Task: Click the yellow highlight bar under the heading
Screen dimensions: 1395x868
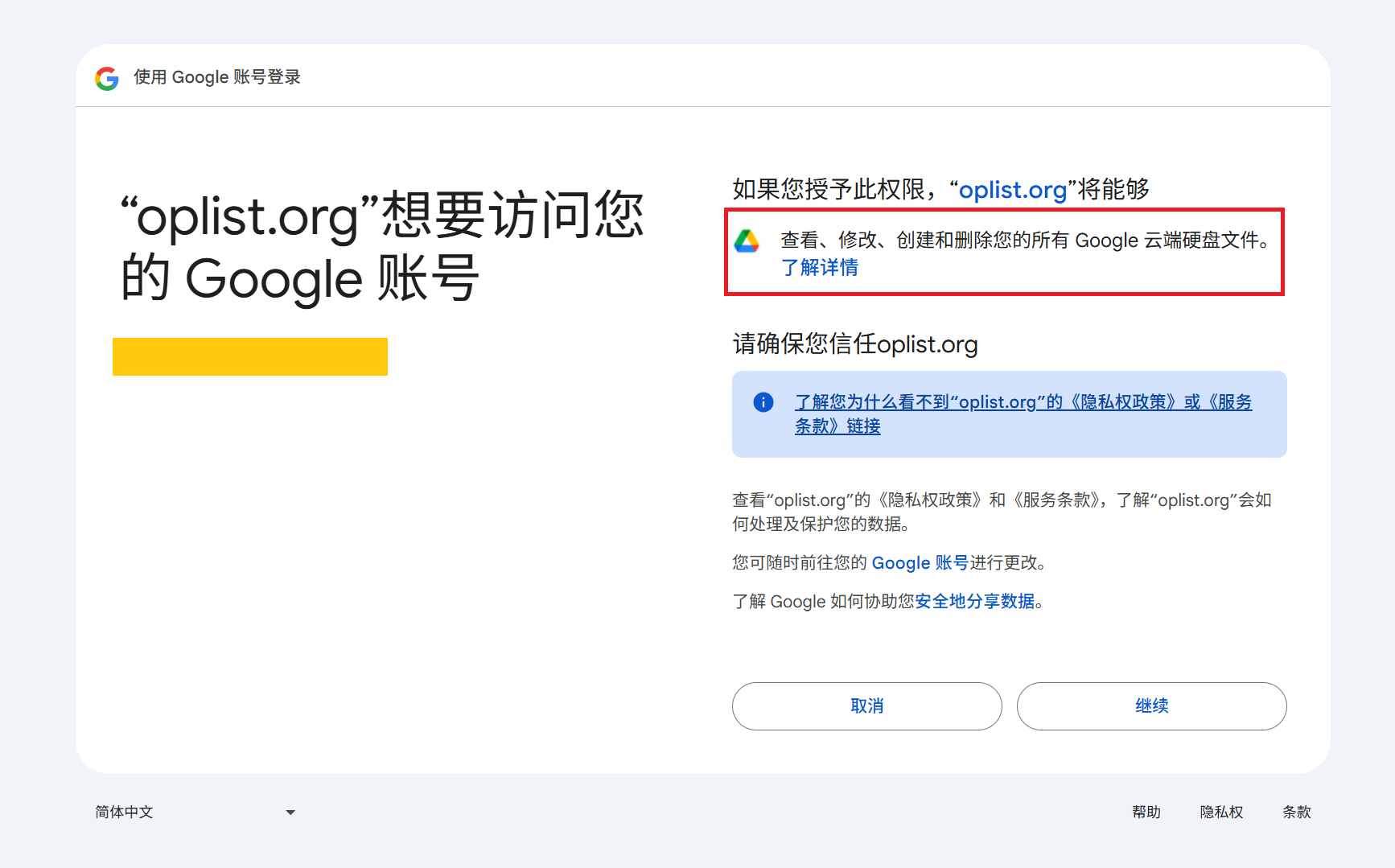Action: pyautogui.click(x=249, y=356)
